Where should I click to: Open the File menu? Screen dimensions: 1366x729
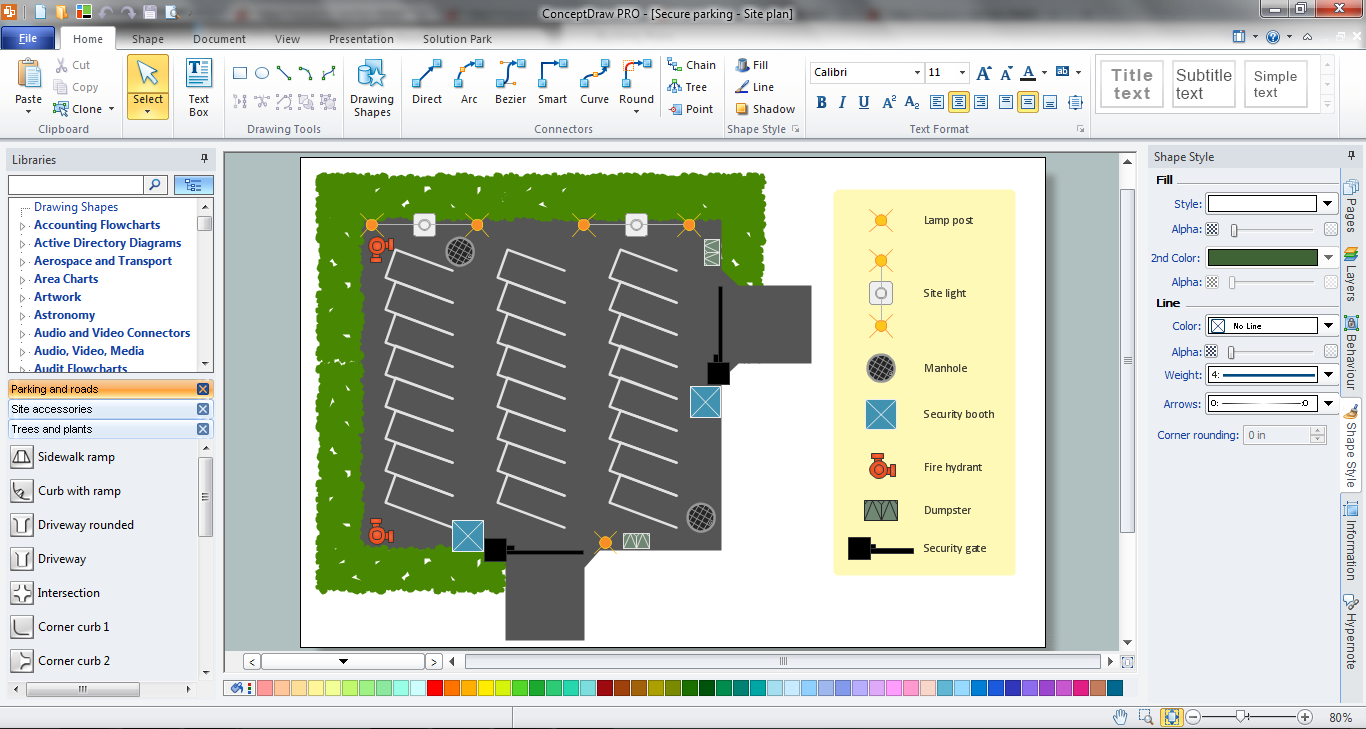[x=28, y=39]
